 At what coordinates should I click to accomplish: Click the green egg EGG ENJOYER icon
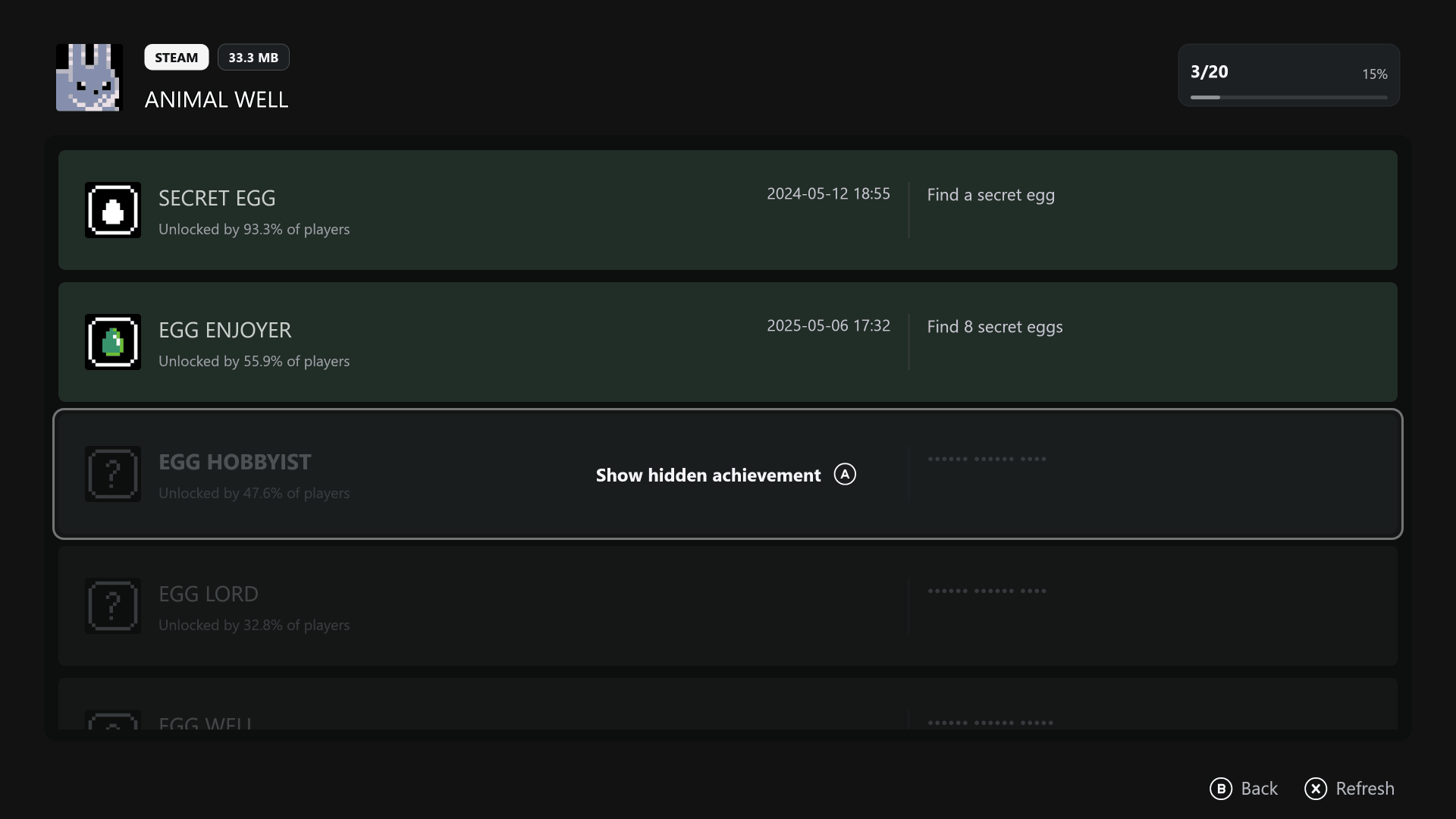coord(112,342)
